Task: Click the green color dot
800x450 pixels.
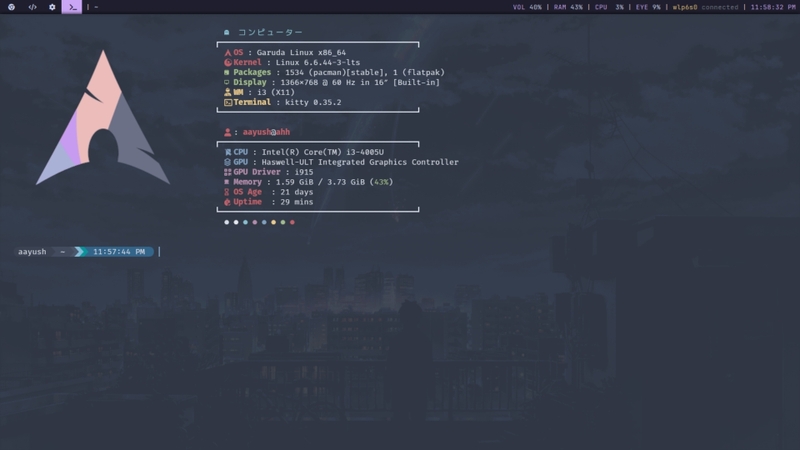Action: point(283,222)
